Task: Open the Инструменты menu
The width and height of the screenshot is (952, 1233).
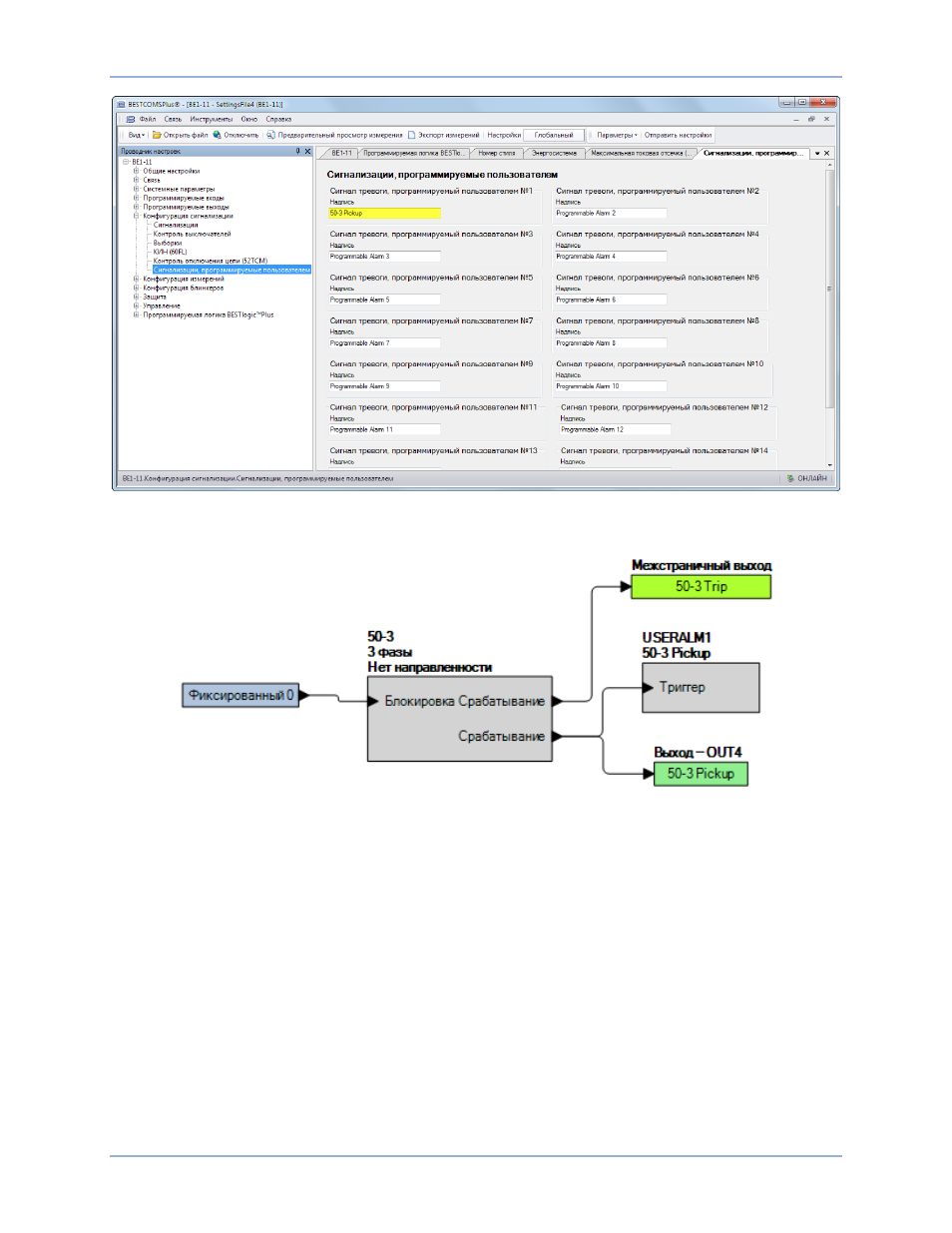Action: click(211, 119)
